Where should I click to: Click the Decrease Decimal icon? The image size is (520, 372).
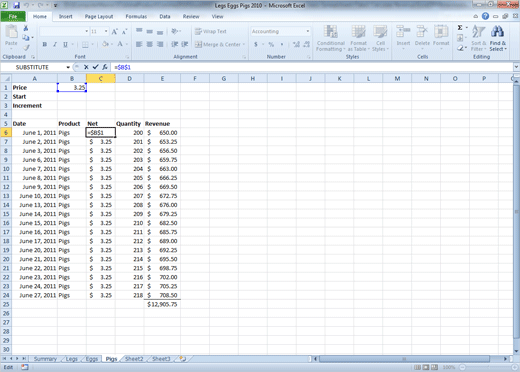pyautogui.click(x=307, y=44)
